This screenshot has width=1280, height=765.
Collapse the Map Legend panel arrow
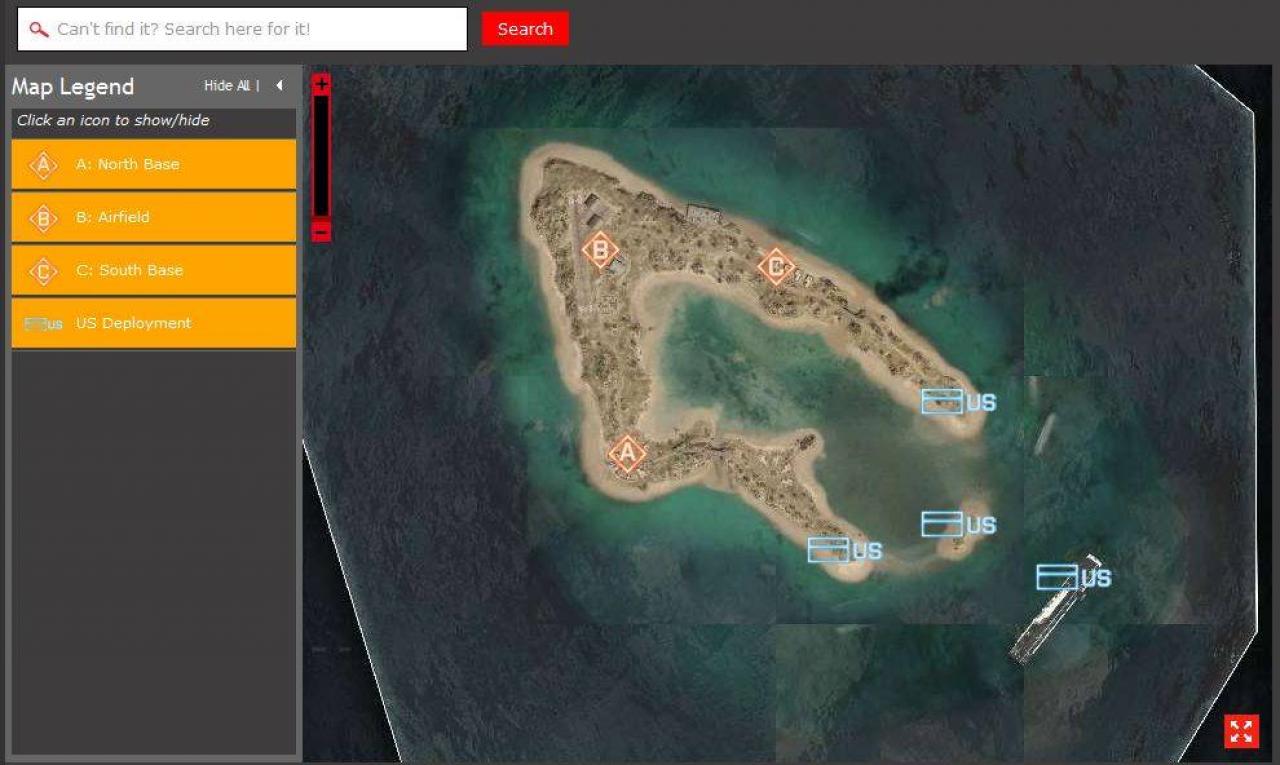click(279, 86)
